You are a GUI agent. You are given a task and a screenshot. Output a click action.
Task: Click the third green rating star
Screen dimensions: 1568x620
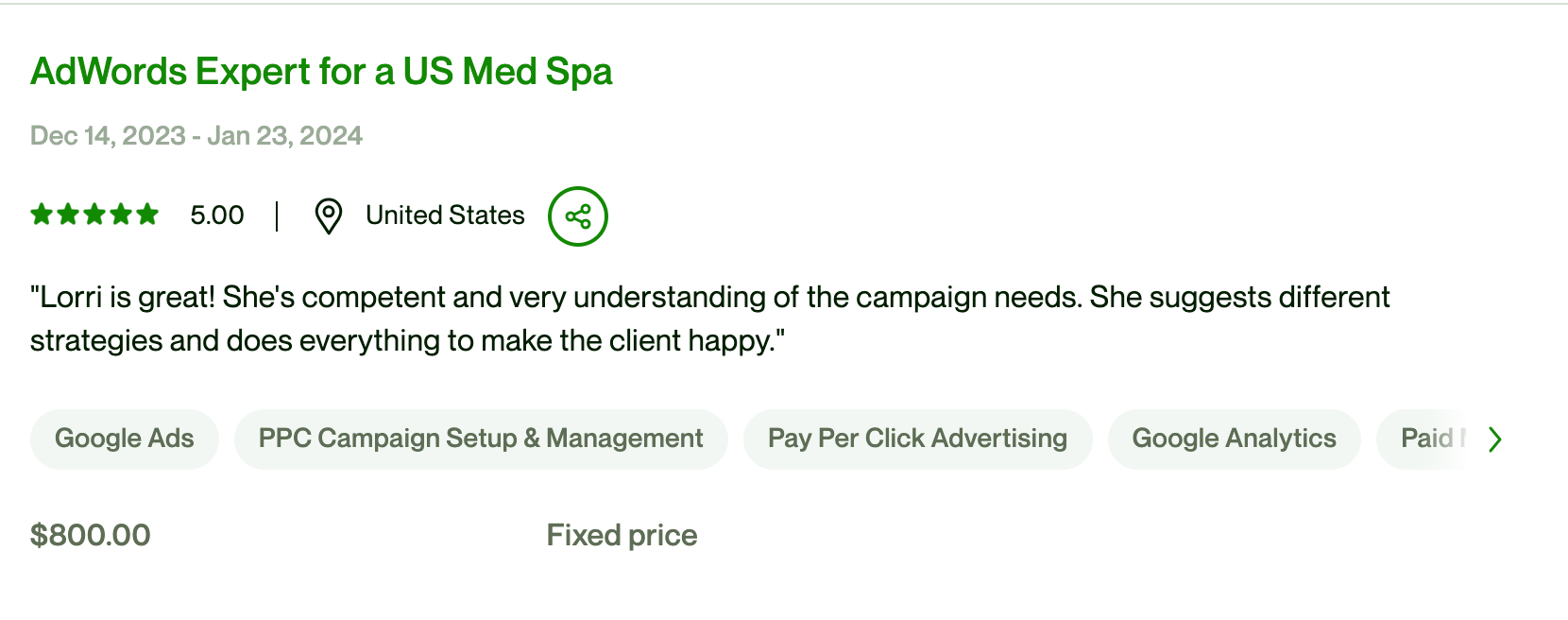(x=94, y=215)
